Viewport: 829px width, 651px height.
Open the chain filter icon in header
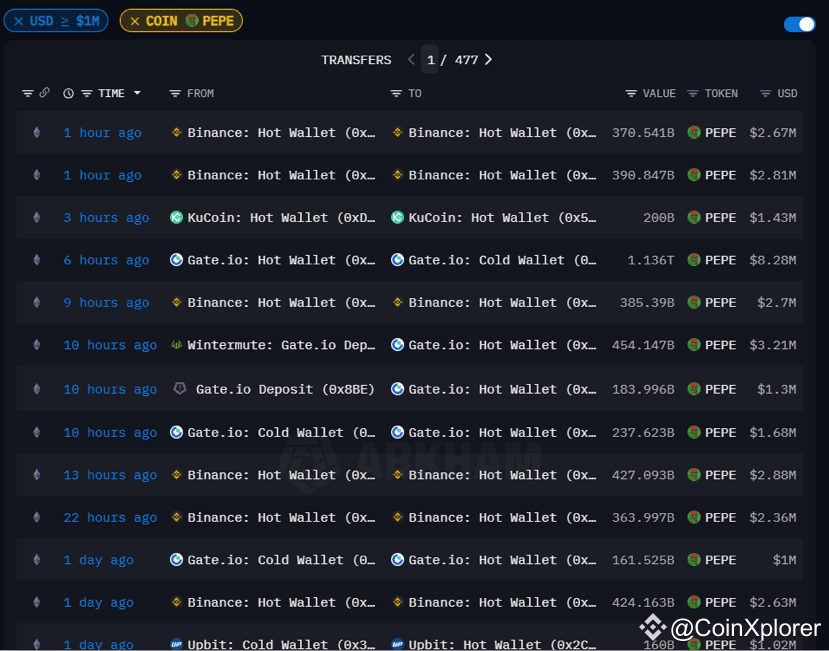(x=27, y=94)
